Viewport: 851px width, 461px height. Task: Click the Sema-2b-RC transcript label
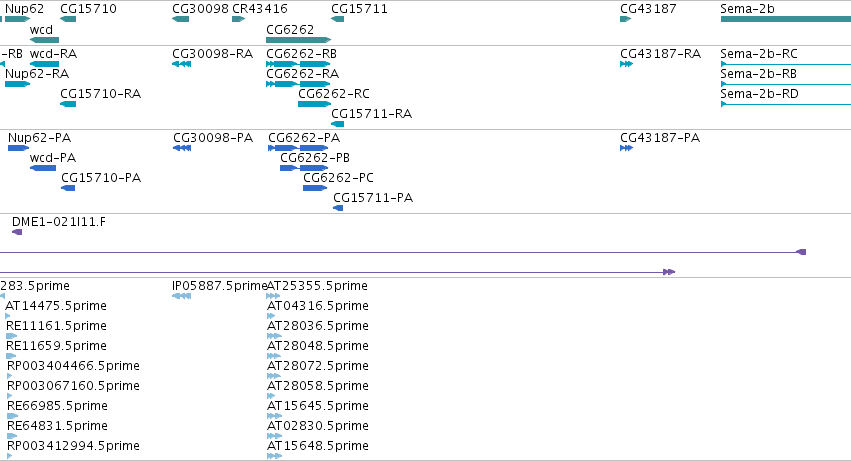[x=759, y=54]
